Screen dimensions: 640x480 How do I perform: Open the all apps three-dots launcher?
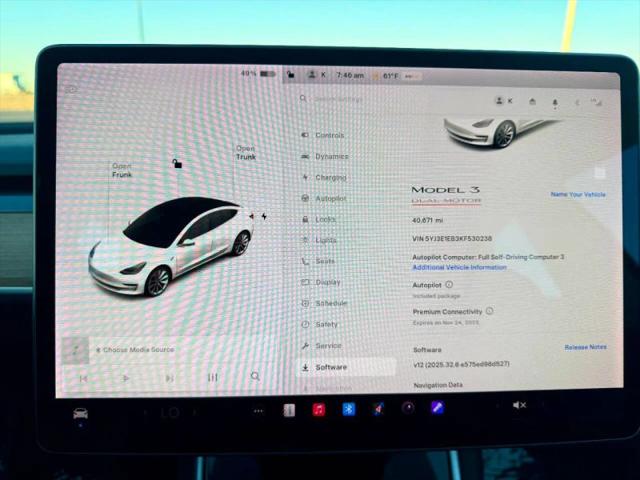(x=258, y=411)
